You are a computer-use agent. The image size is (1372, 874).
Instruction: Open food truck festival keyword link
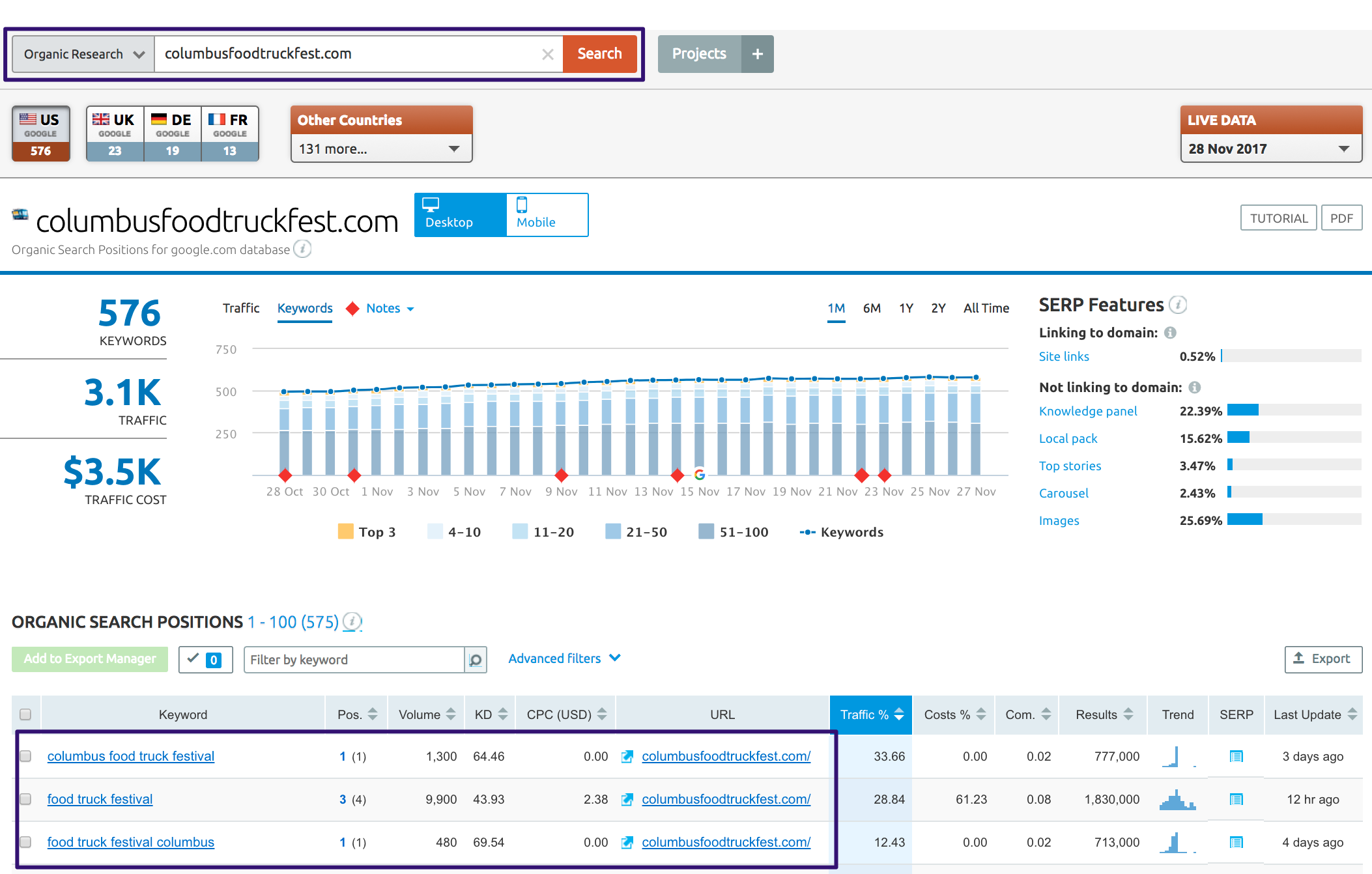point(100,799)
